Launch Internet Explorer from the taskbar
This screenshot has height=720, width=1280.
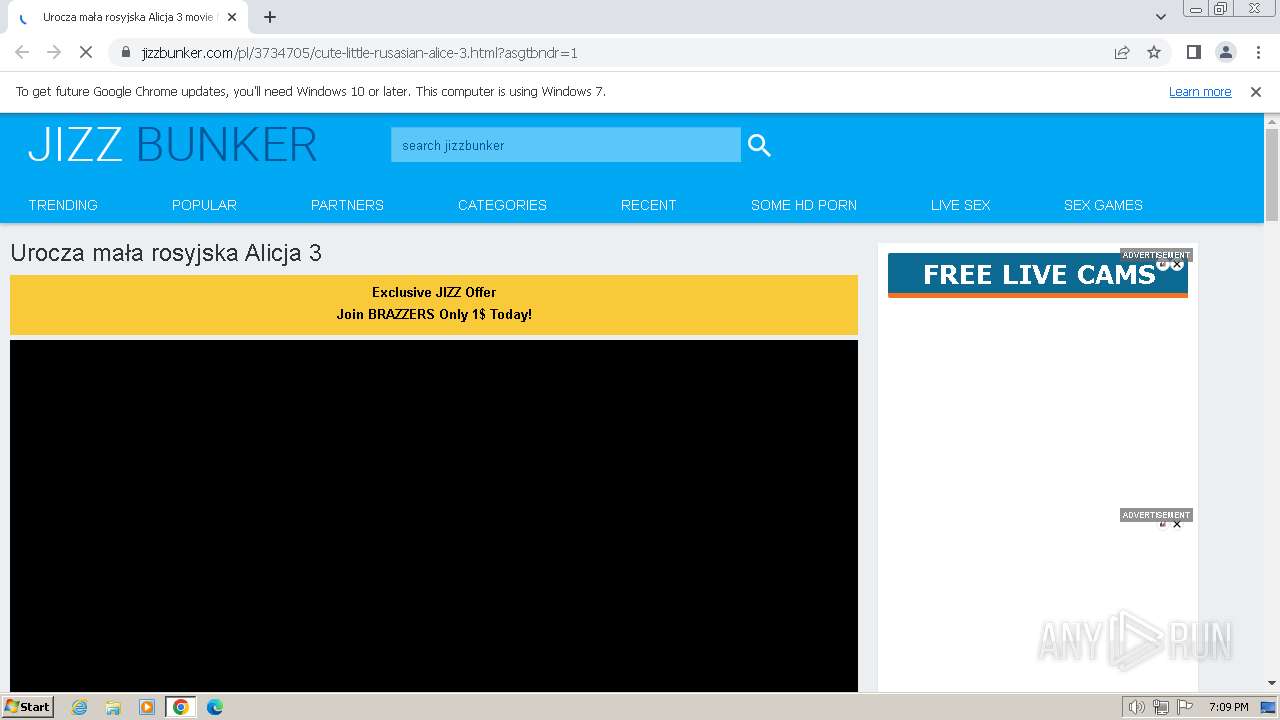80,707
